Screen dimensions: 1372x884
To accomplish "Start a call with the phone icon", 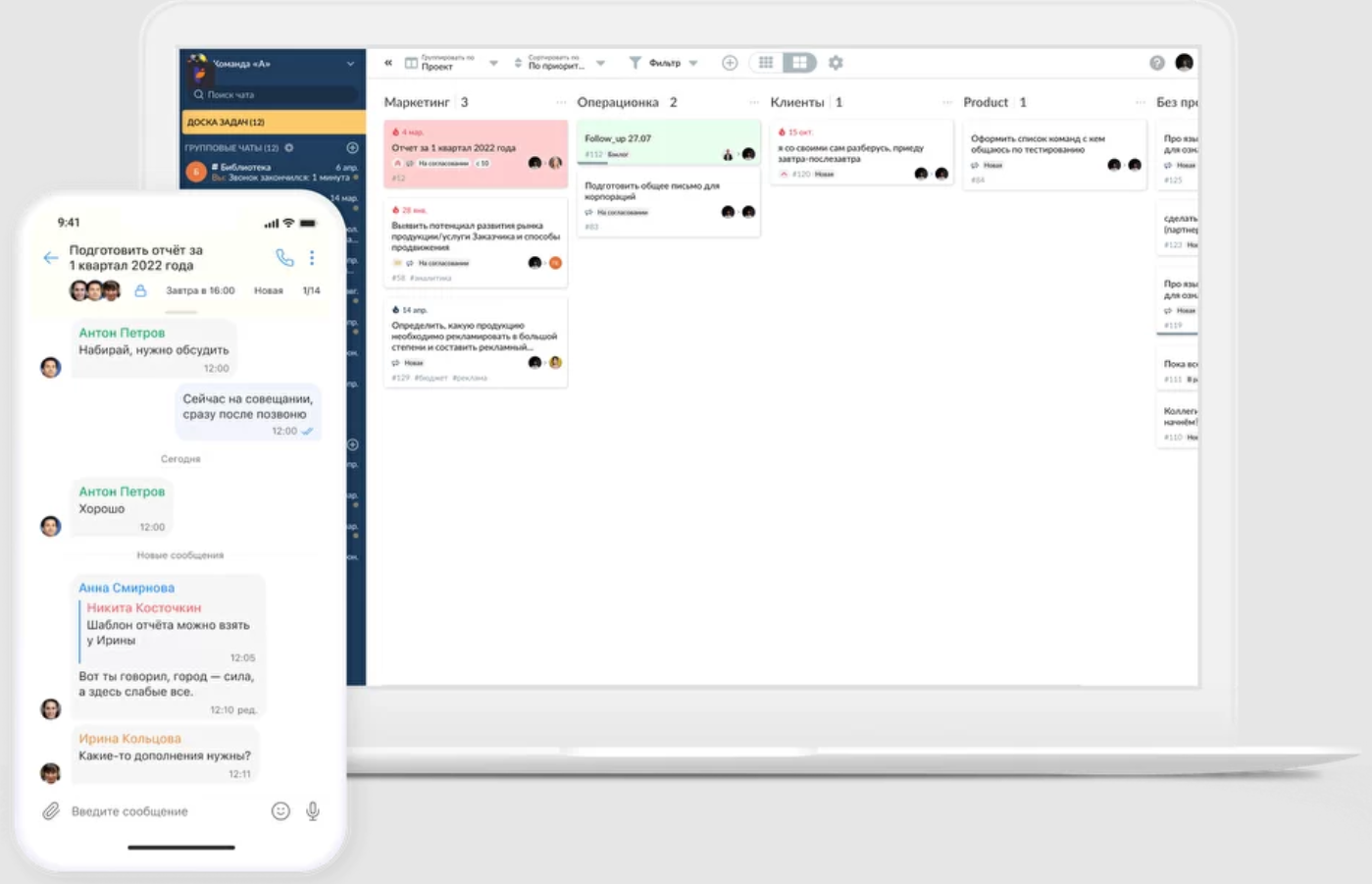I will tap(284, 258).
